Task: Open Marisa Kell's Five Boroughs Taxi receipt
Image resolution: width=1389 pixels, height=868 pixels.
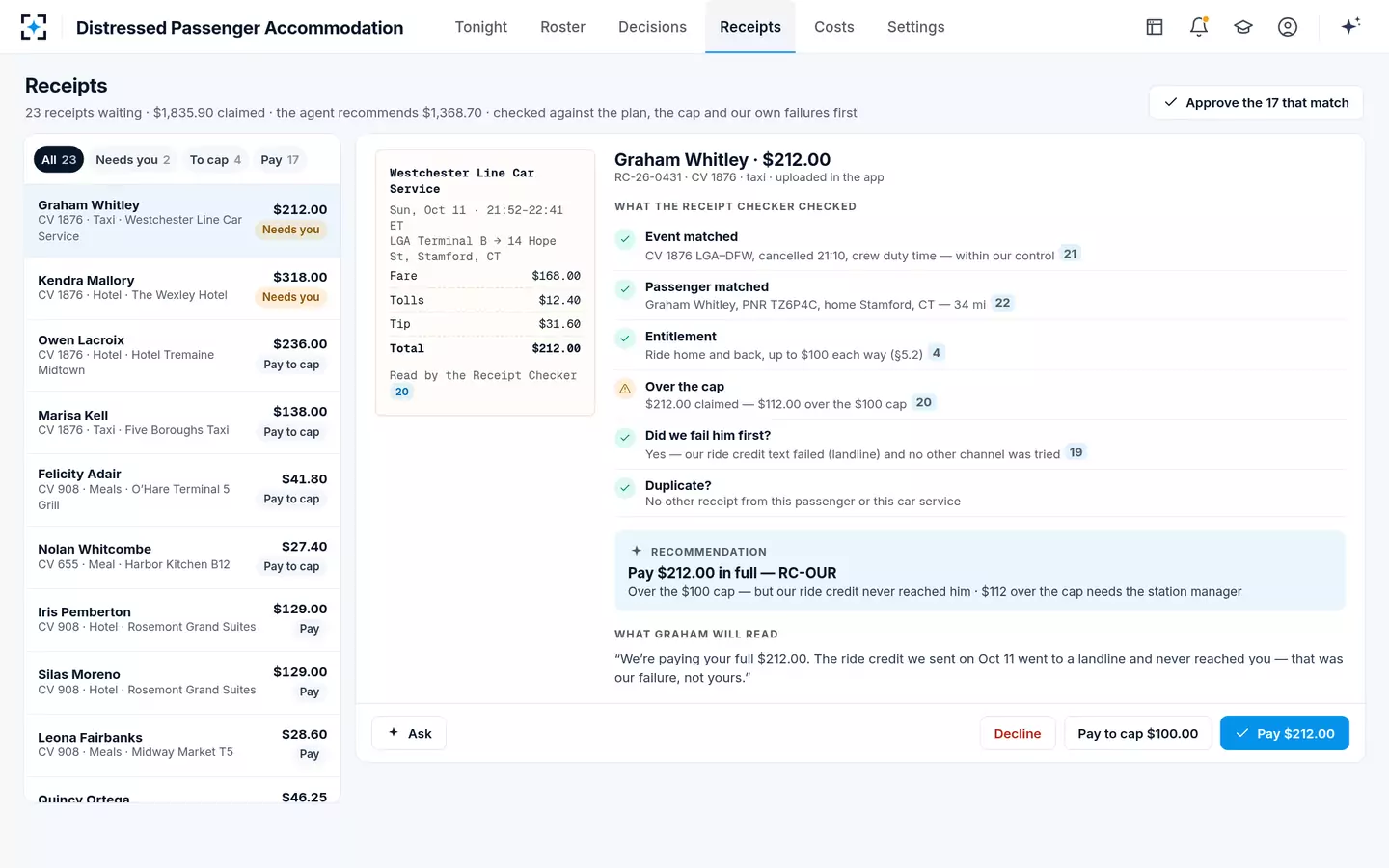Action: 182,422
